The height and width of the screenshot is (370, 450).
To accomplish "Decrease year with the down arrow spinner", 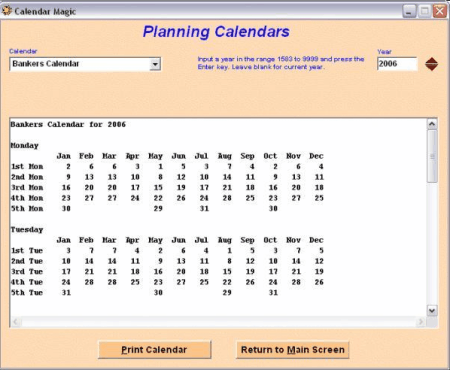I will pos(431,67).
